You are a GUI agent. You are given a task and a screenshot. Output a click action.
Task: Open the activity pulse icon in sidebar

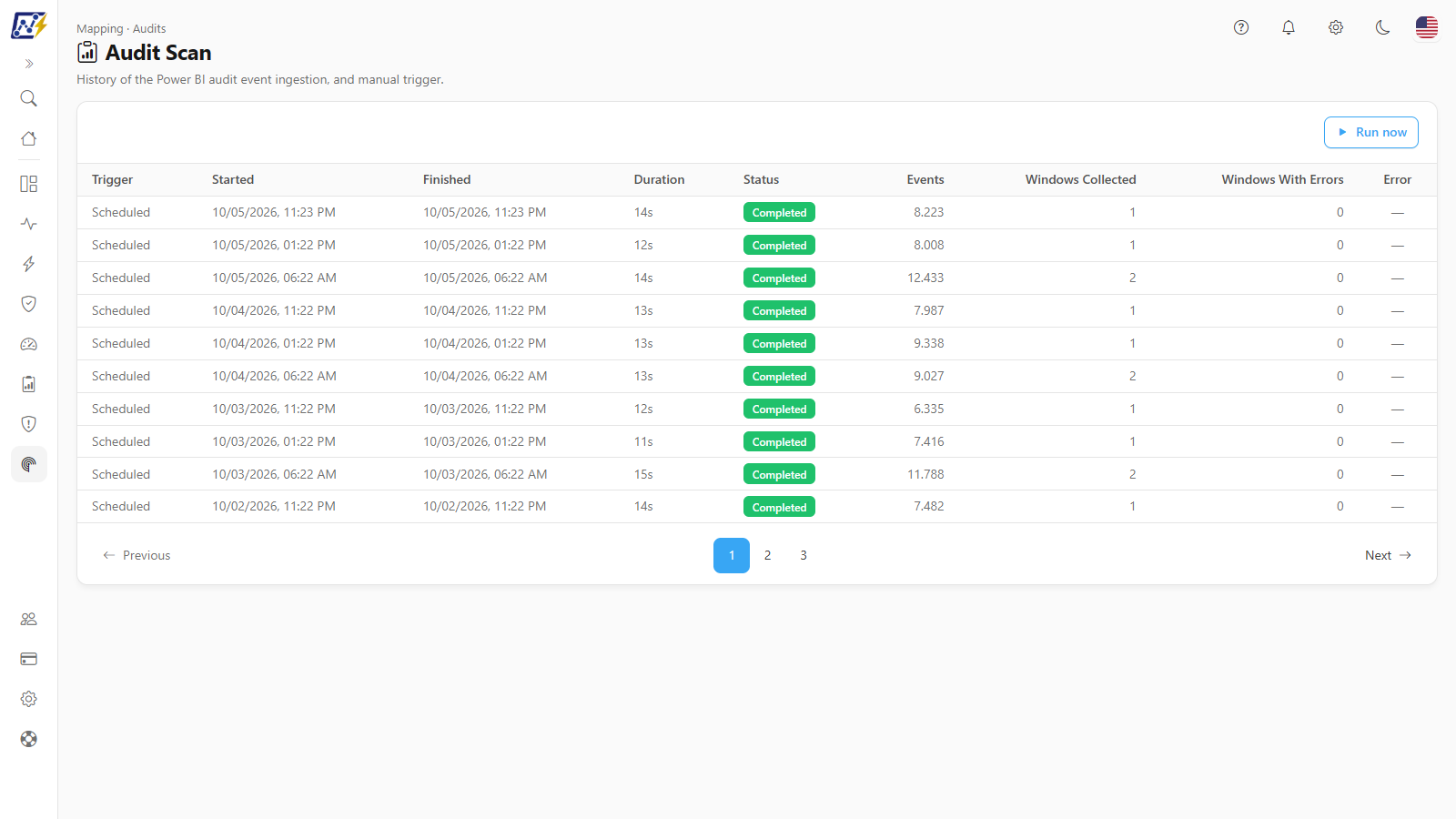[x=29, y=224]
